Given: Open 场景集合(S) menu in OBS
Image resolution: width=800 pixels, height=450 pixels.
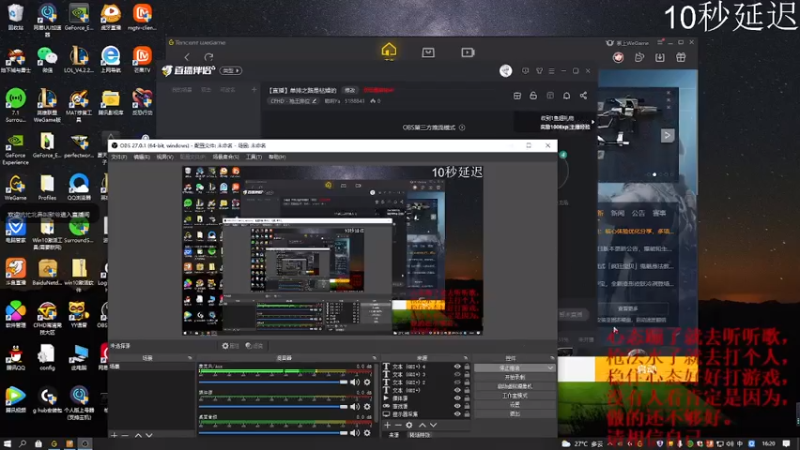Looking at the screenshot, I should (226, 157).
